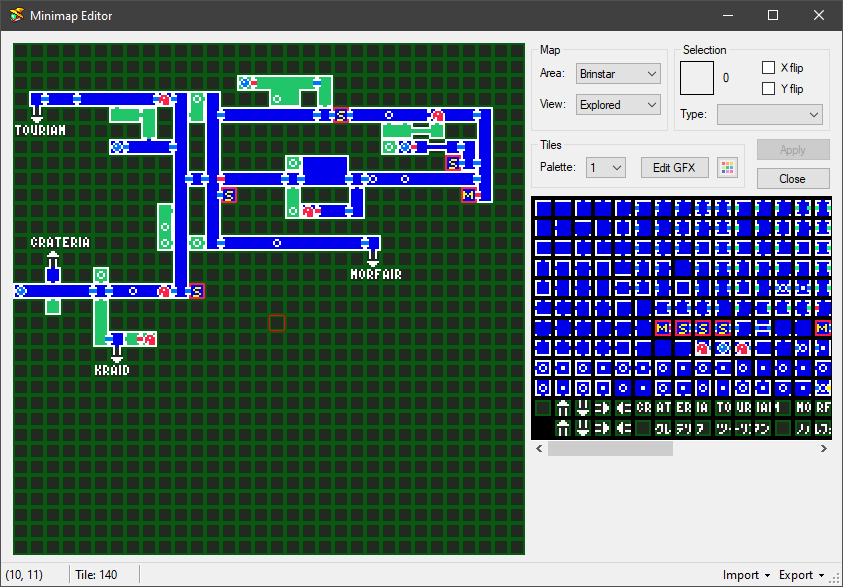This screenshot has width=843, height=587.
Task: Open the Area dropdown showing Brinstar
Action: 618,74
